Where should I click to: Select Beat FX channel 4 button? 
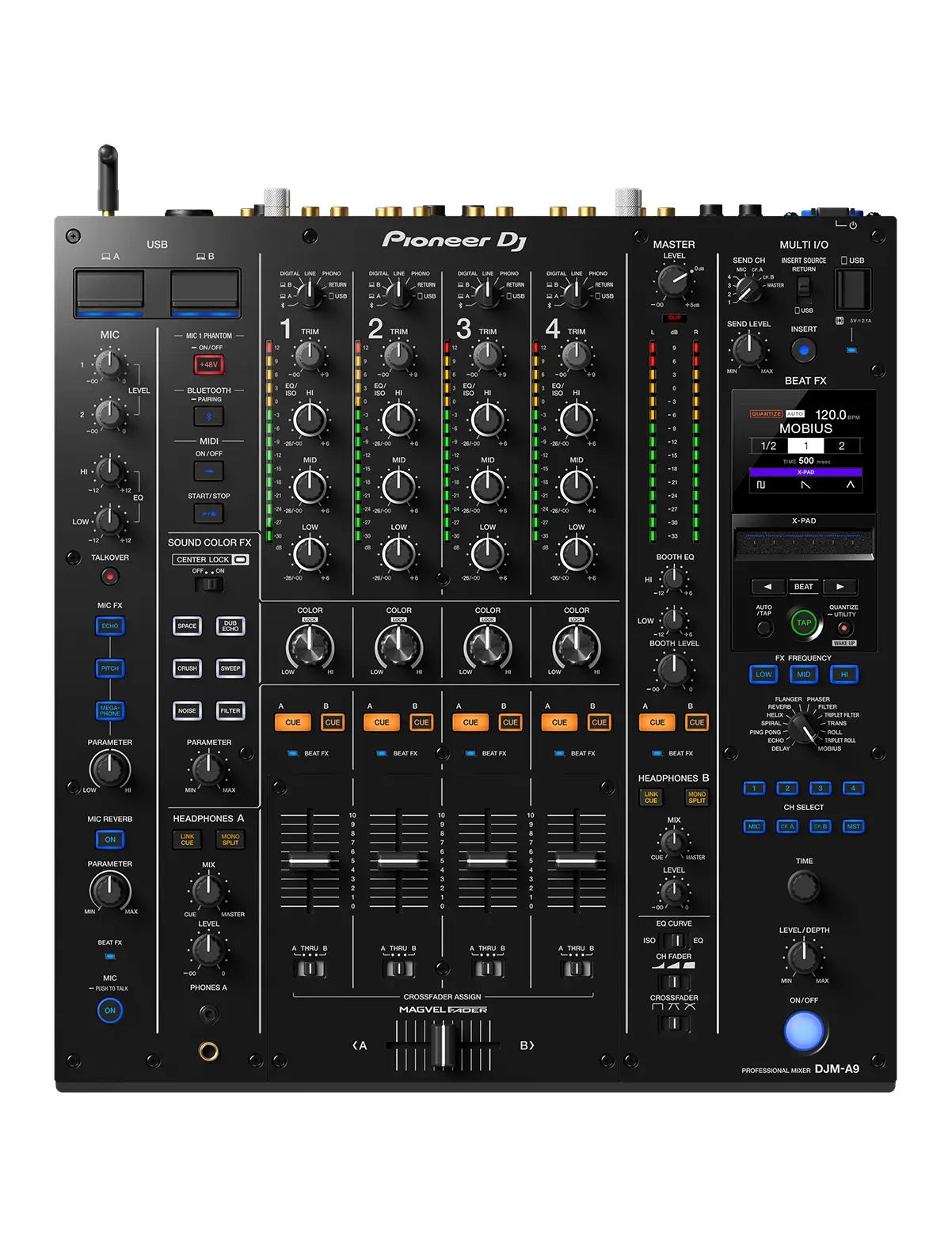click(853, 788)
